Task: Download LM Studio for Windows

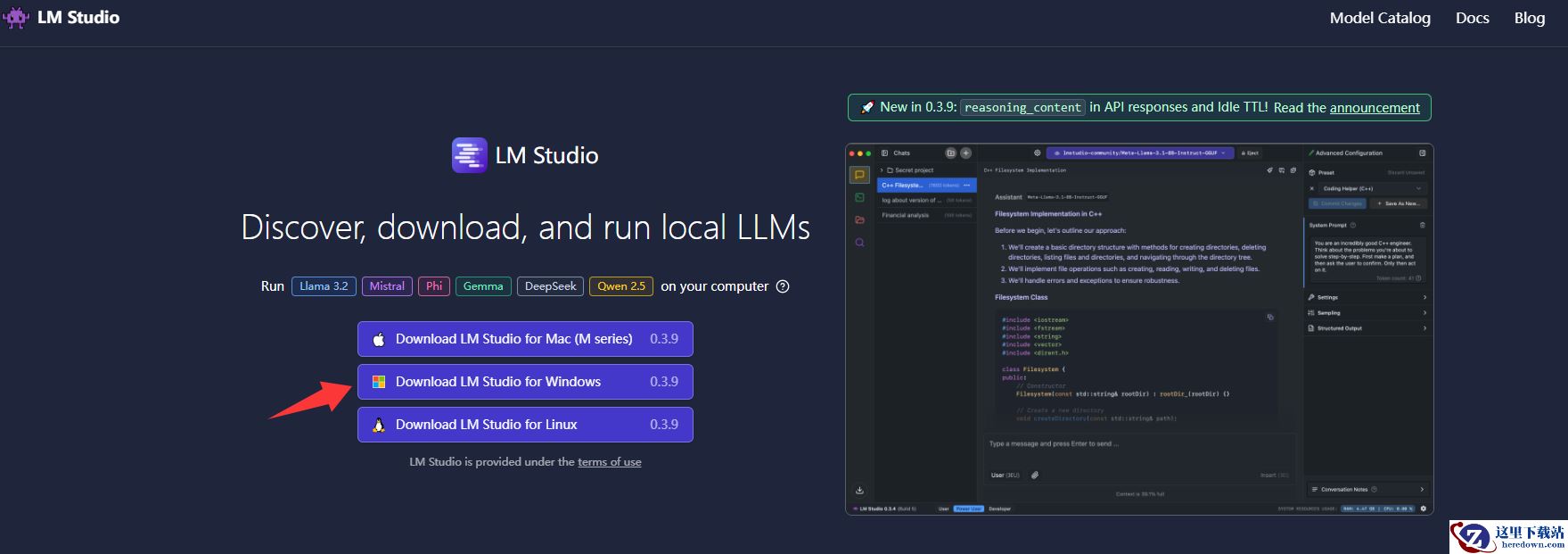Action: click(x=525, y=382)
